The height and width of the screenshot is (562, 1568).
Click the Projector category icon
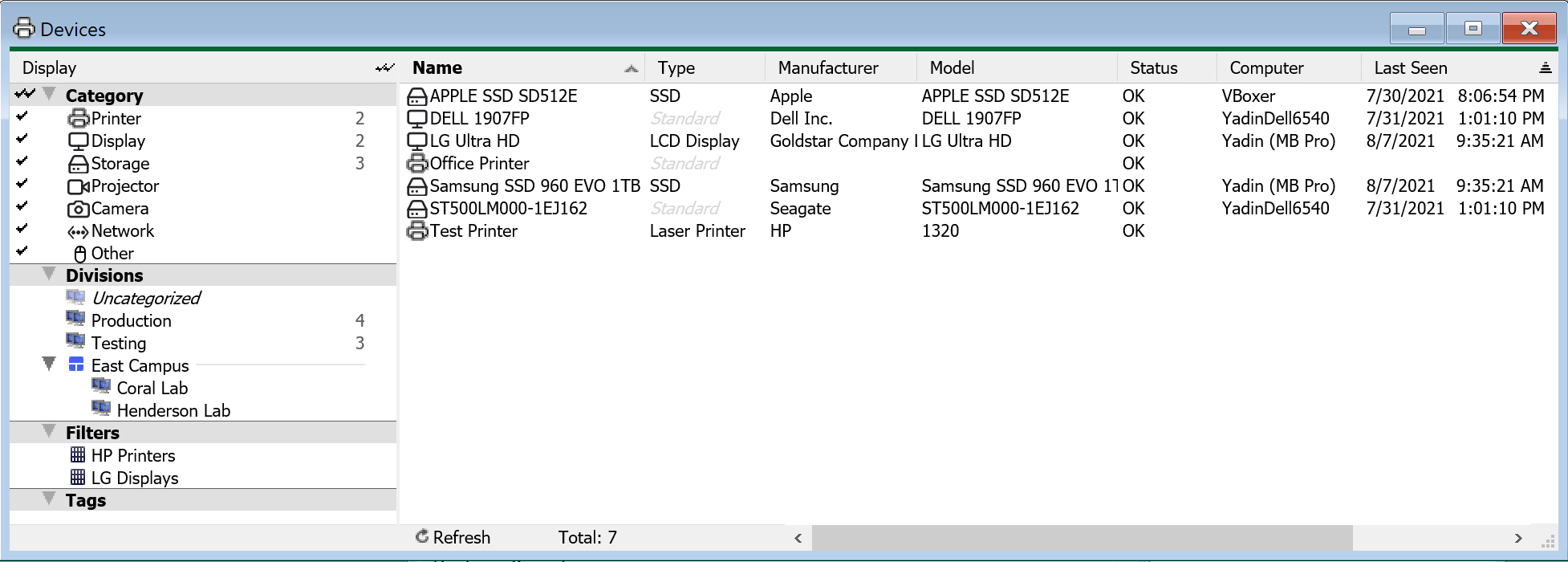point(79,186)
